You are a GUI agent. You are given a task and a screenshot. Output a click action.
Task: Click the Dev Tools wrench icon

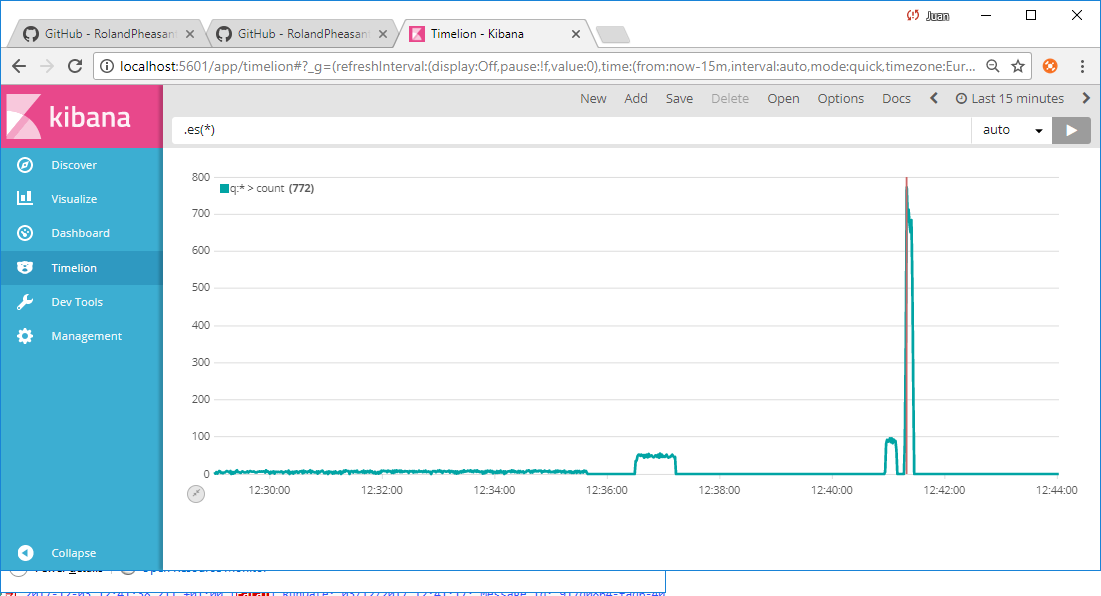click(25, 302)
